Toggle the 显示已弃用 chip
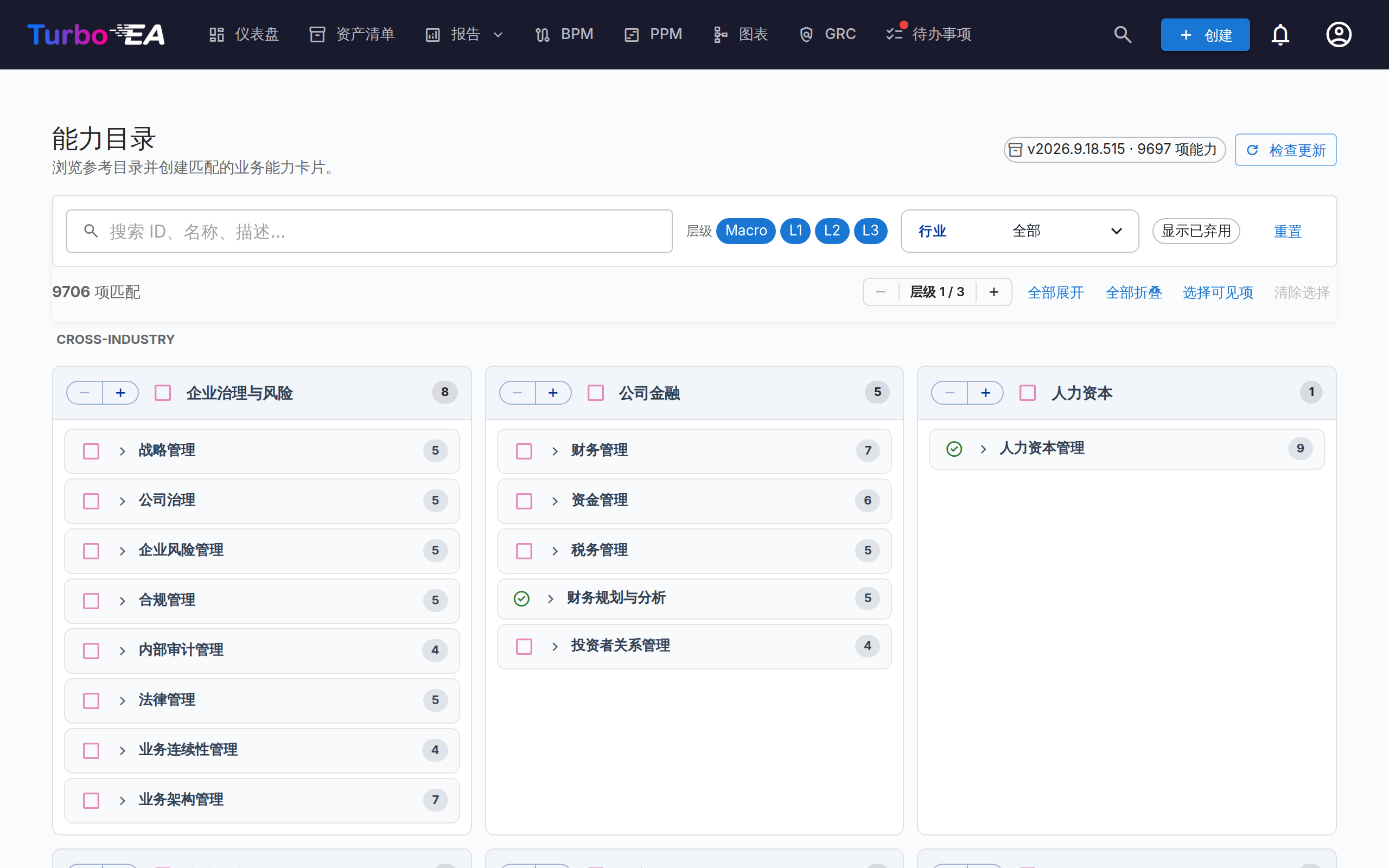 1196,231
